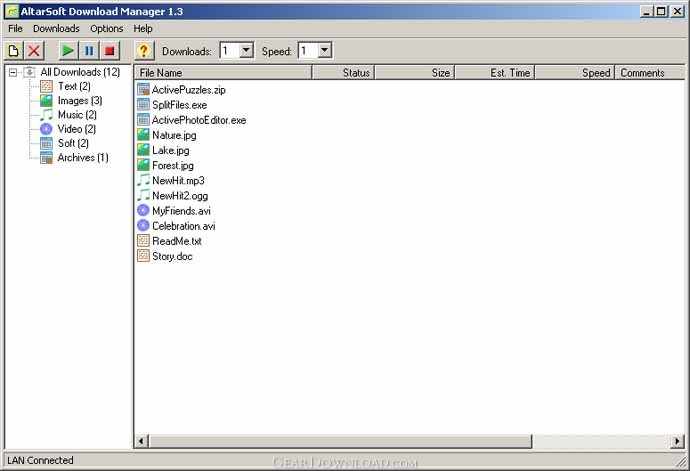Select ReadMe.txt in the list
690x471 pixels.
point(177,241)
